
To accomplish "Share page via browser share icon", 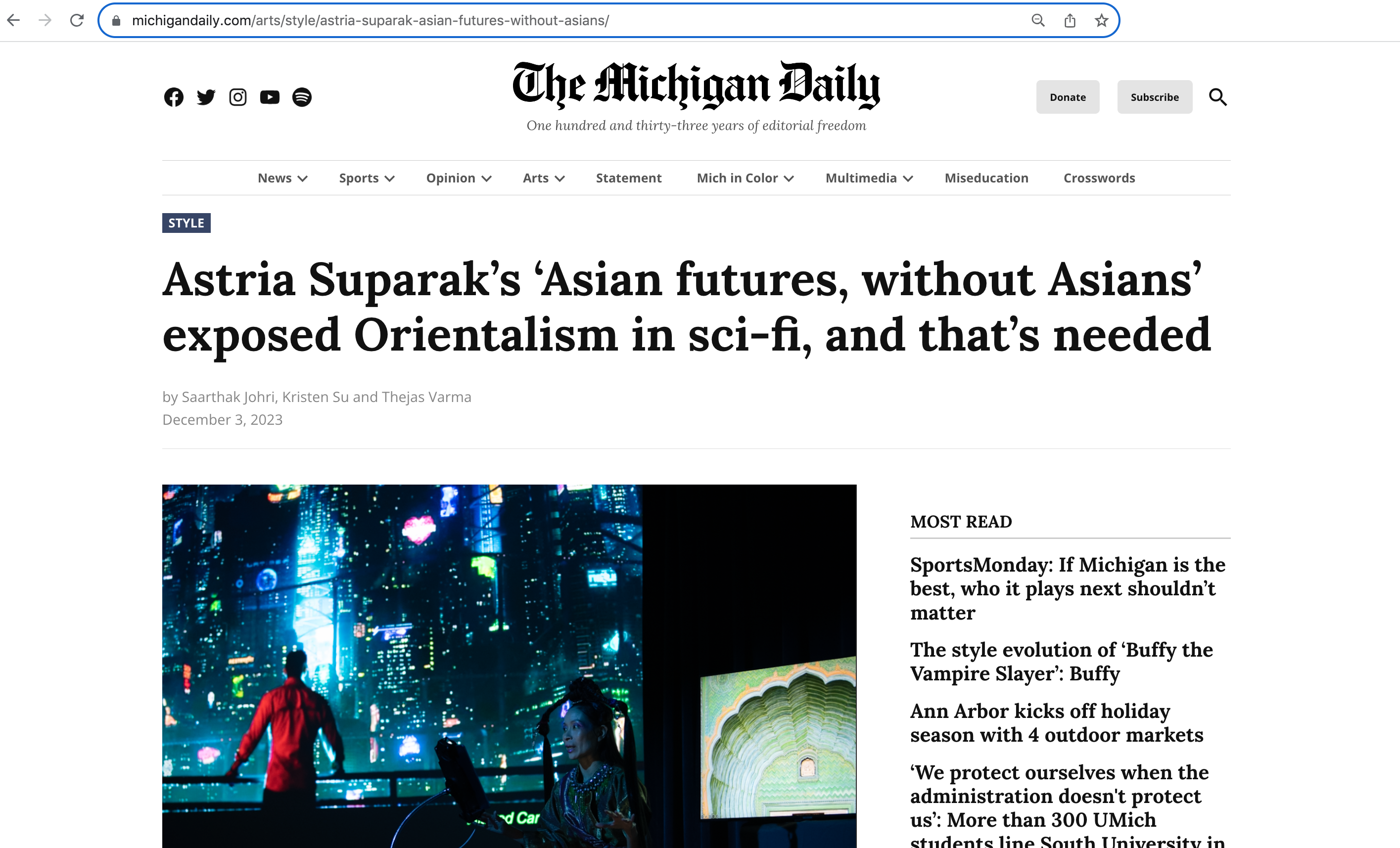I will (x=1070, y=20).
